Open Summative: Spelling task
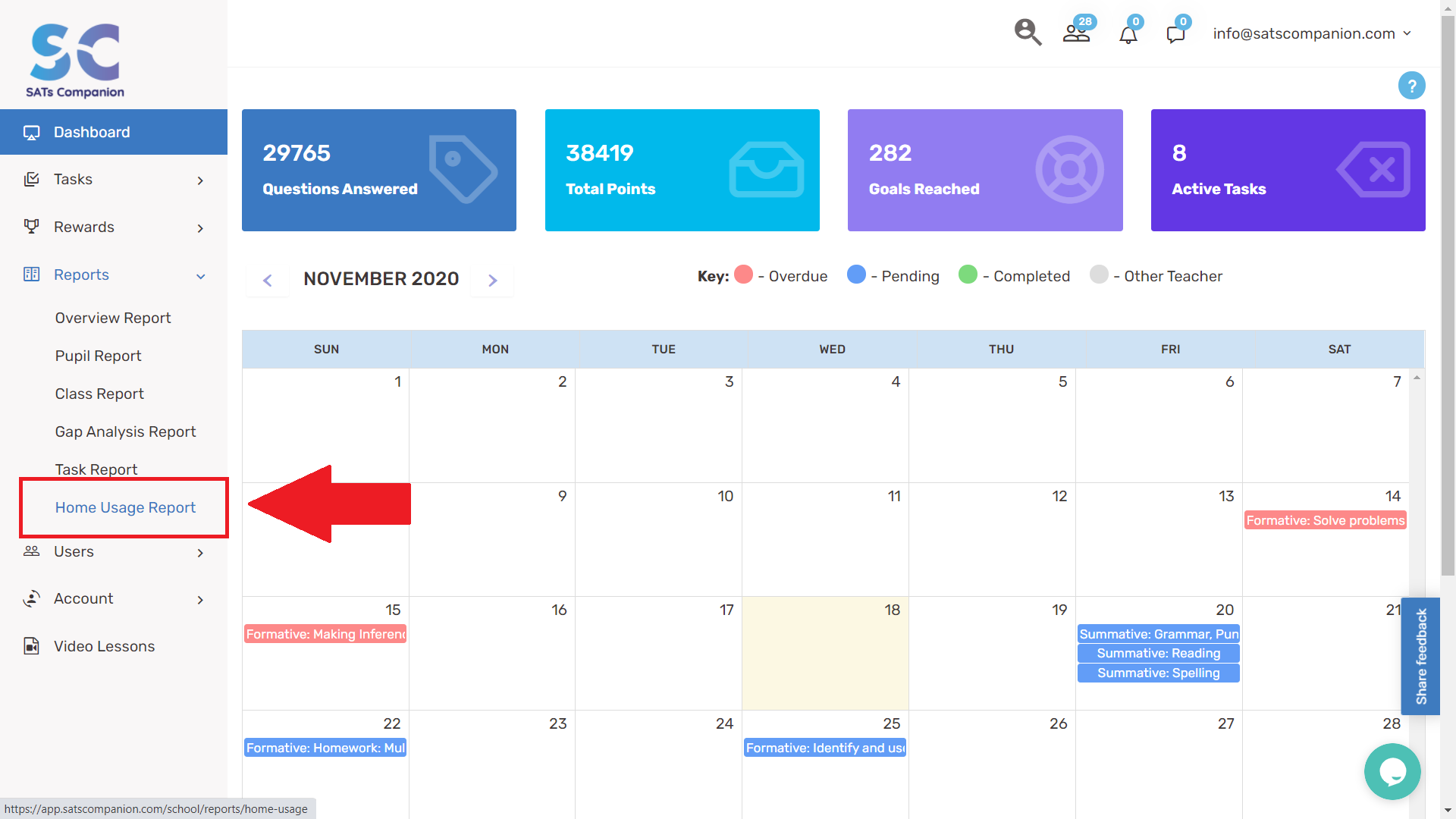 1159,673
